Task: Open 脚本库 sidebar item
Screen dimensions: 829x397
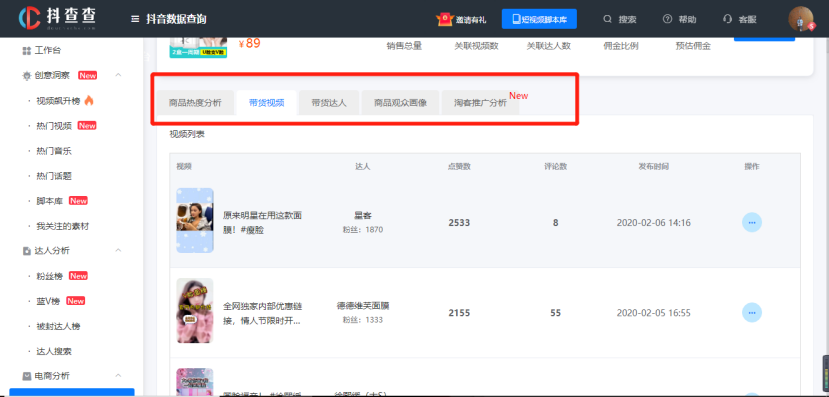Action: 49,201
